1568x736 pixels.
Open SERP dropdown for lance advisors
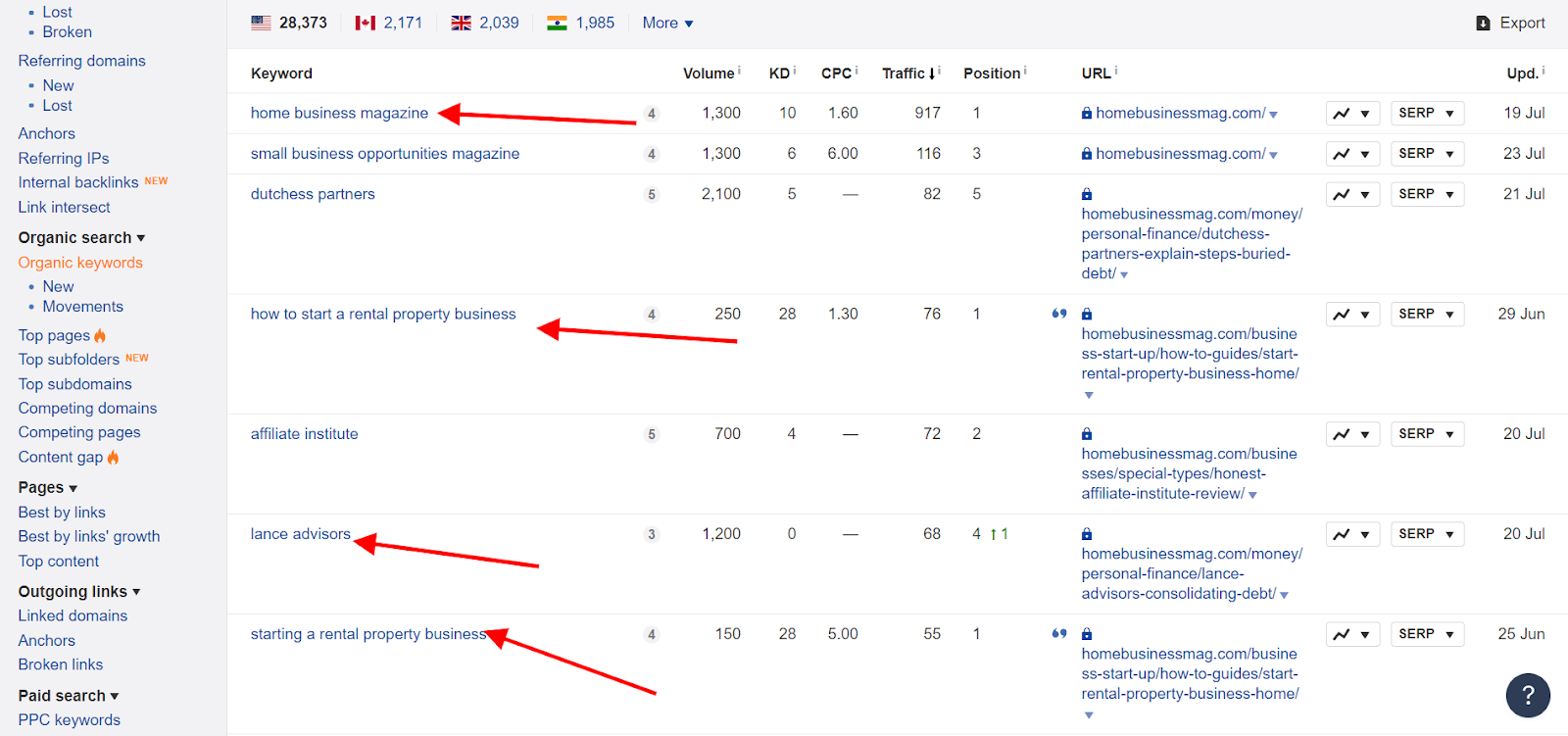tap(1428, 534)
